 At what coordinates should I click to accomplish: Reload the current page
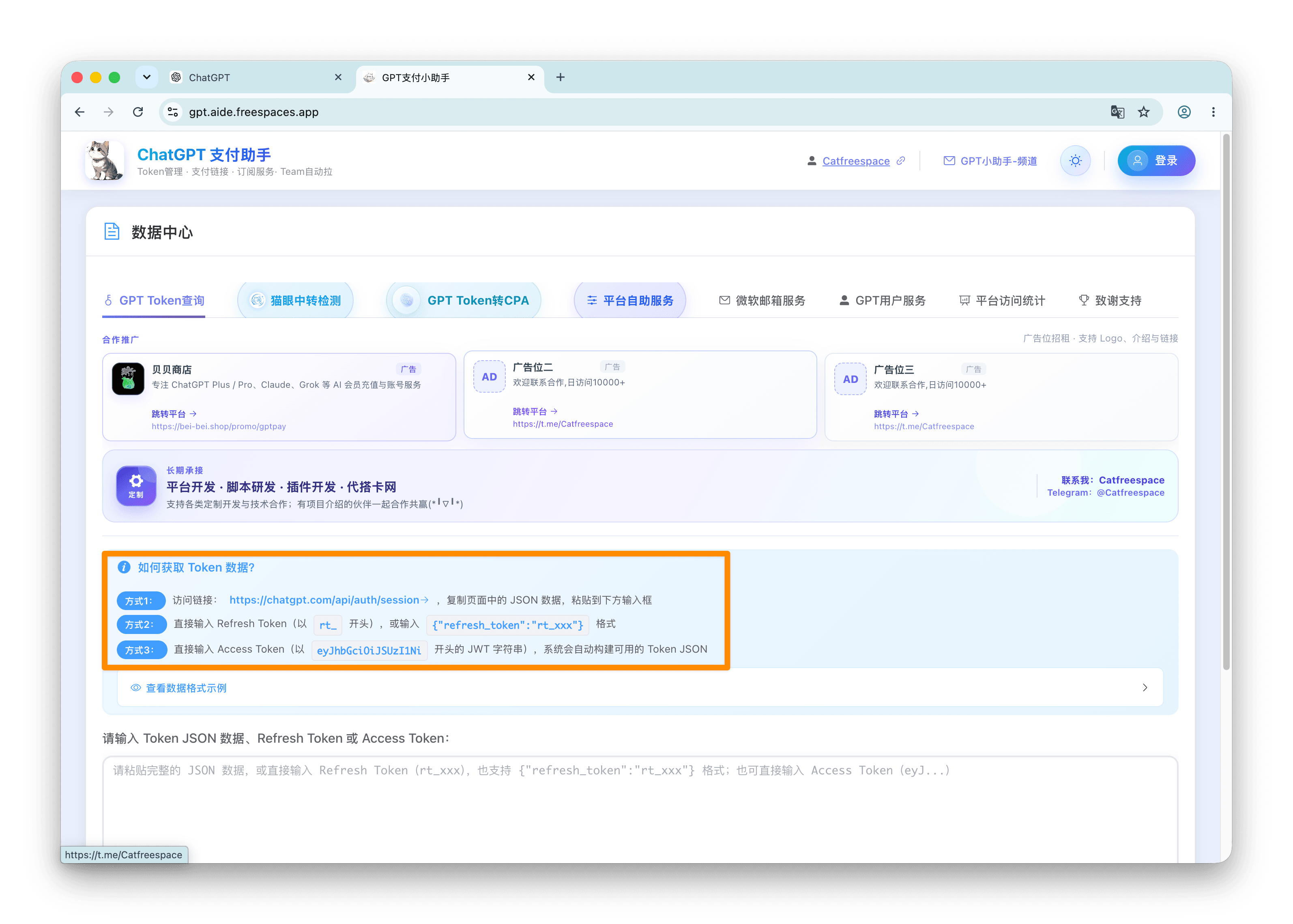(x=137, y=112)
